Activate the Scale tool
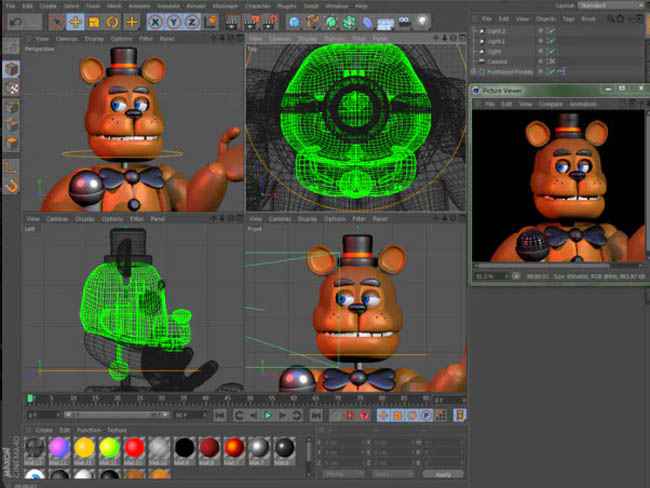 (x=94, y=22)
